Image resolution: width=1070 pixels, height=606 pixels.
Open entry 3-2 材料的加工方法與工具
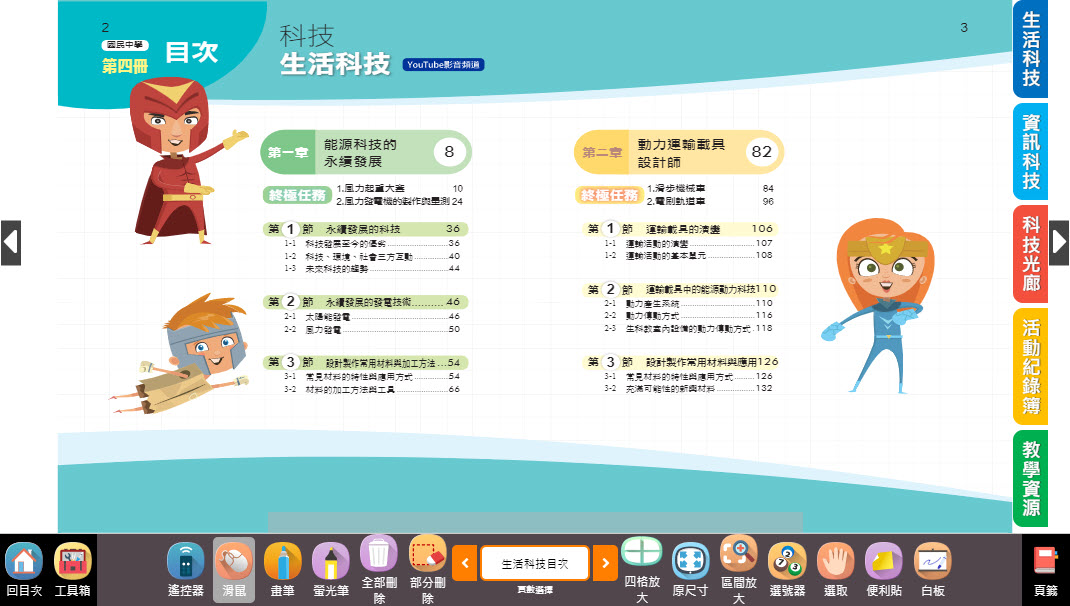(x=372, y=390)
